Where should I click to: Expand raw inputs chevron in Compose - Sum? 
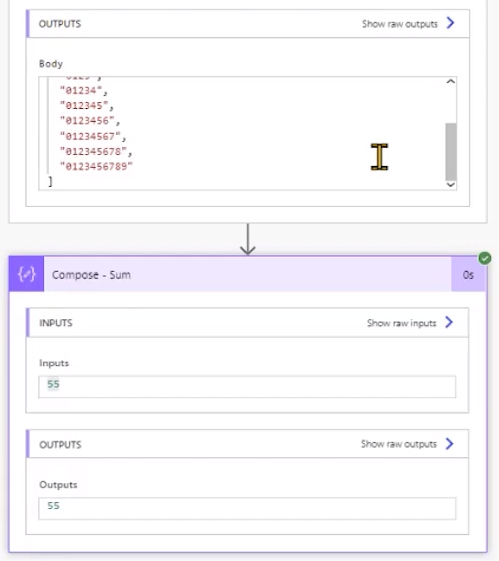pyautogui.click(x=449, y=322)
